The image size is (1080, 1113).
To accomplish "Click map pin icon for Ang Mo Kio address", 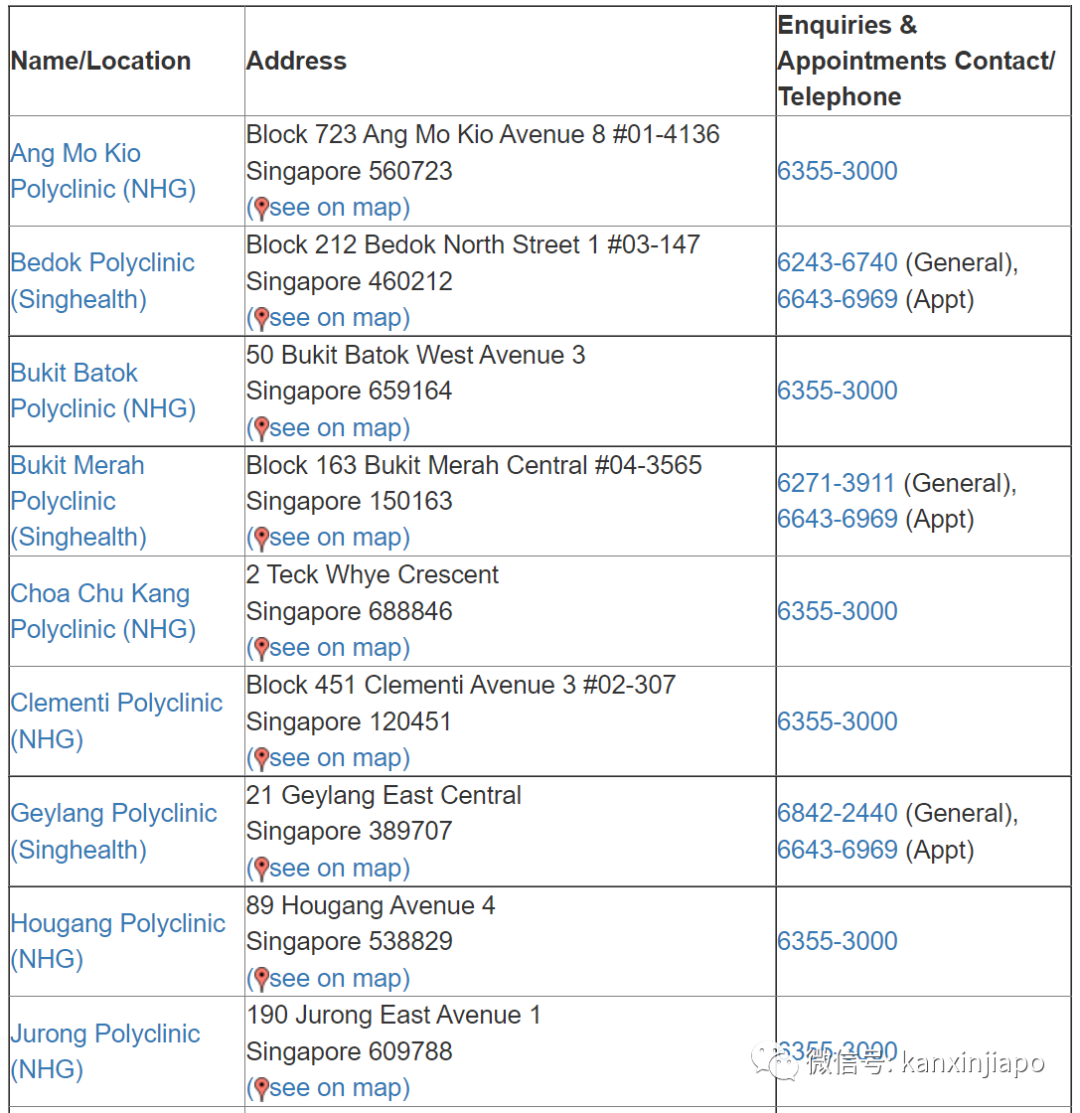I will coord(261,208).
